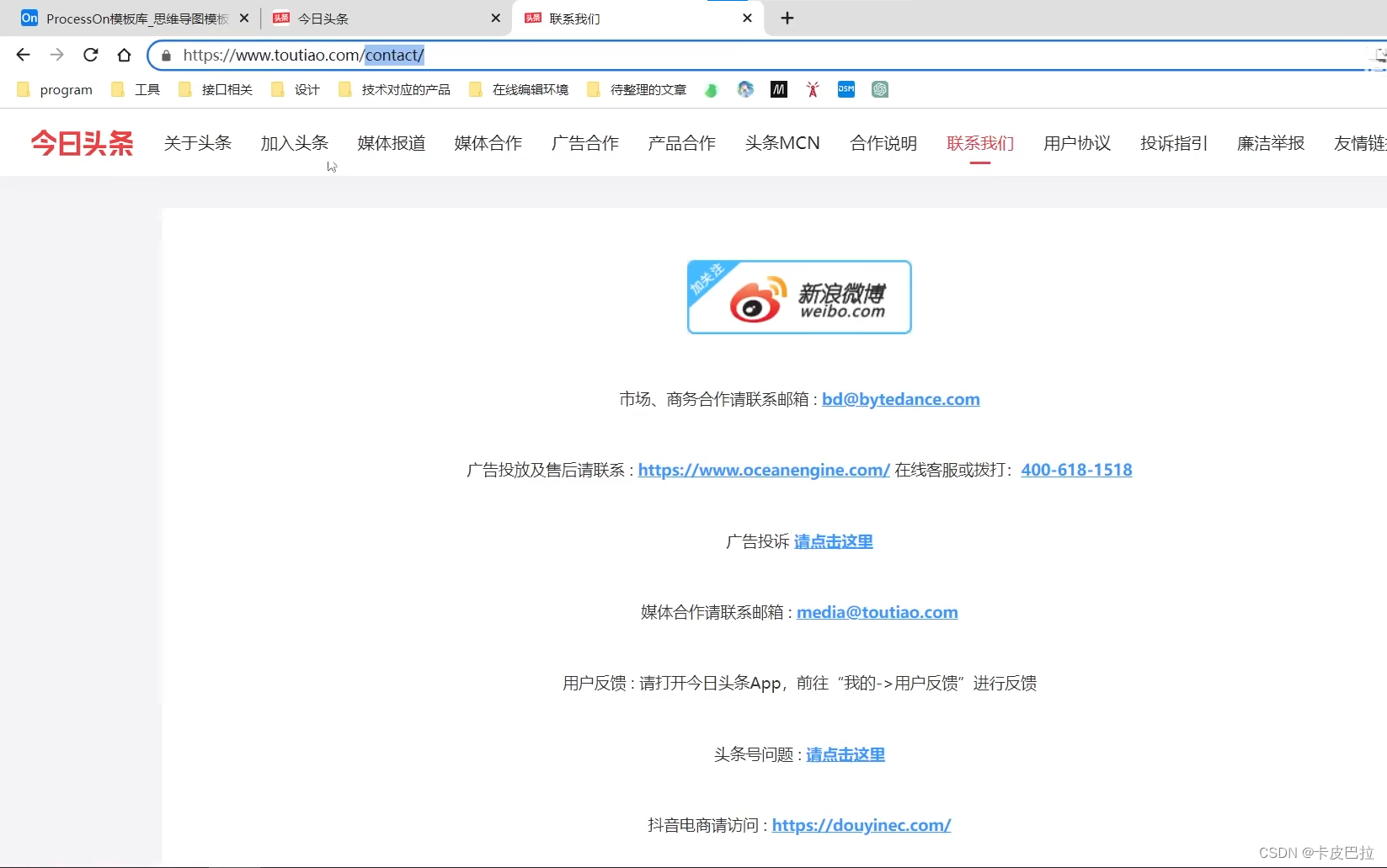Open the red figure bookmark icon

click(x=813, y=89)
